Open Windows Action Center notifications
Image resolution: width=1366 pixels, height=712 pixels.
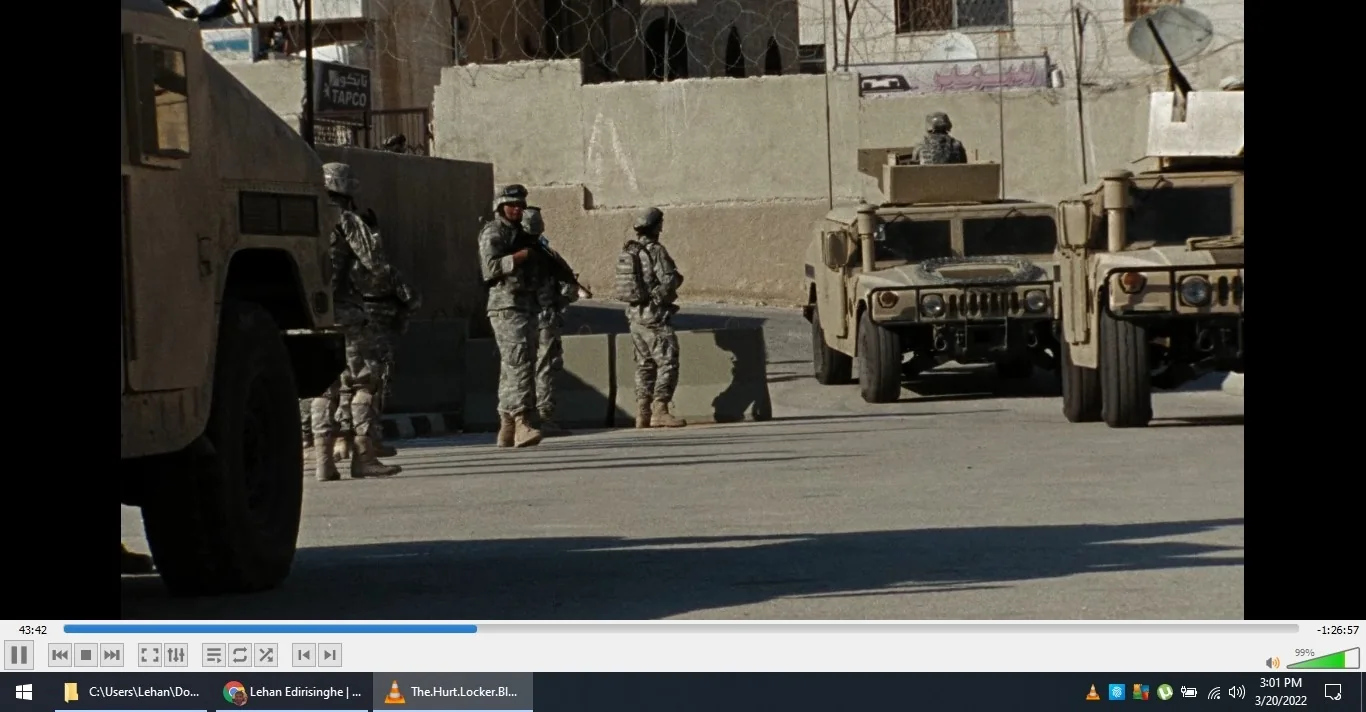coord(1333,692)
